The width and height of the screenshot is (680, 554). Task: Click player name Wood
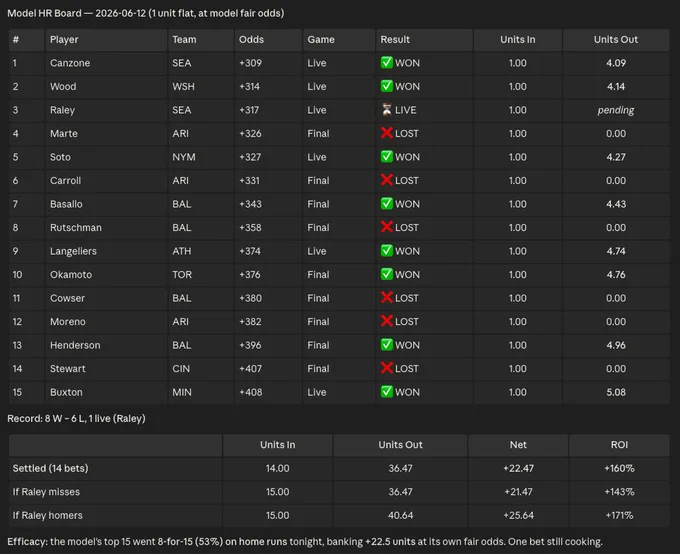click(x=63, y=86)
